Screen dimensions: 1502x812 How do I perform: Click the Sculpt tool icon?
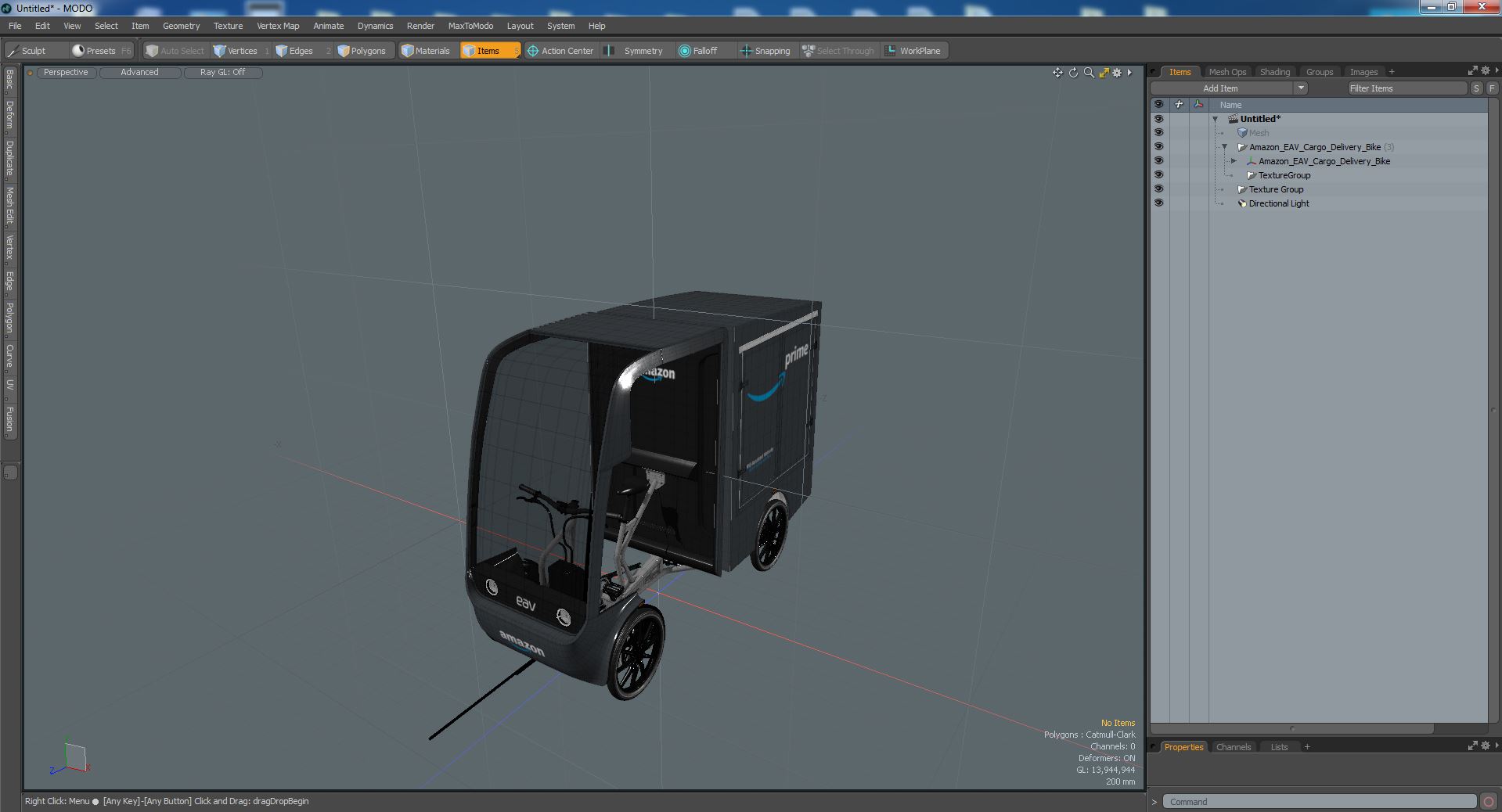point(13,51)
